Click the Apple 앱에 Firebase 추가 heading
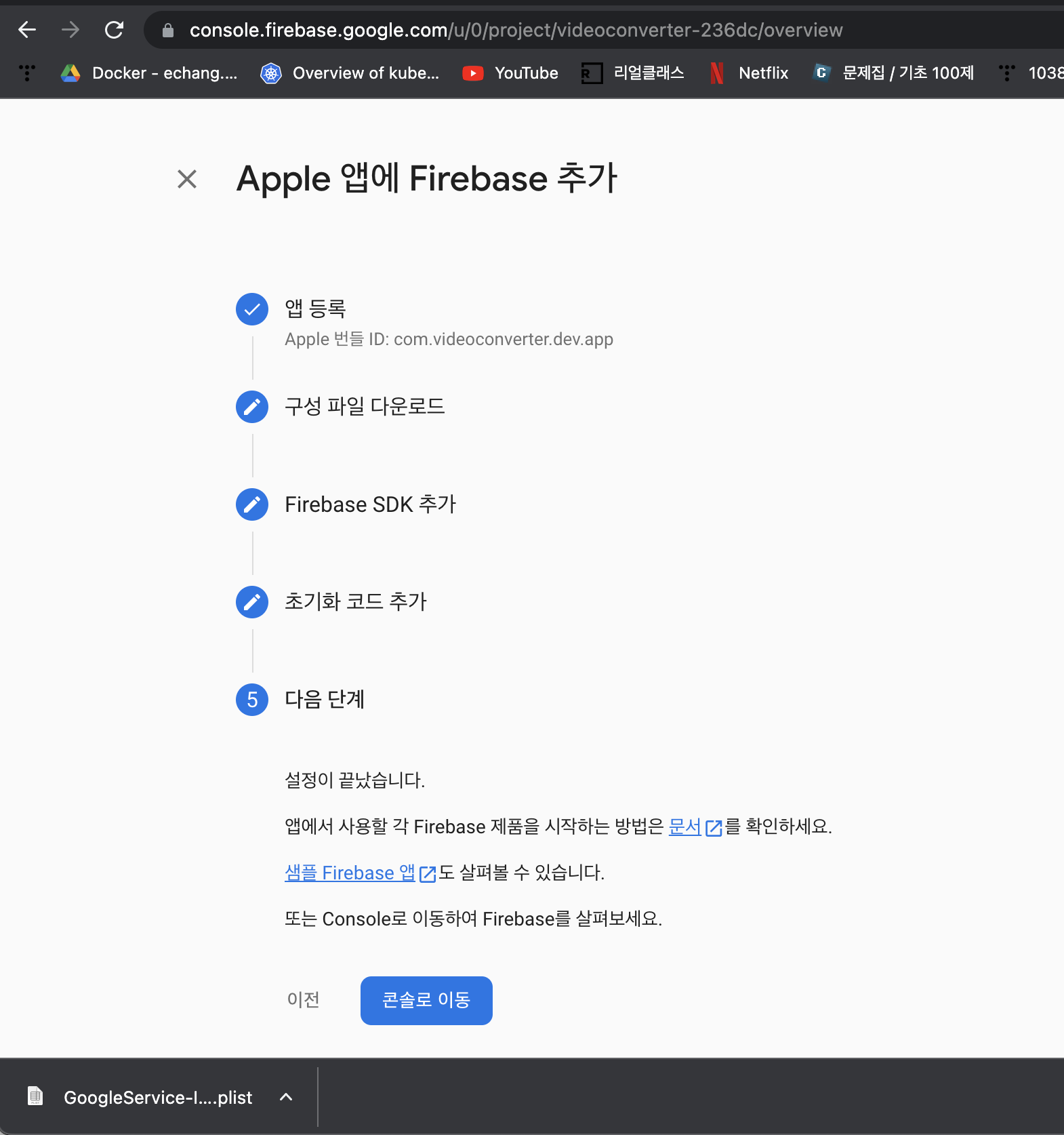Viewport: 1064px width, 1135px height. point(426,179)
